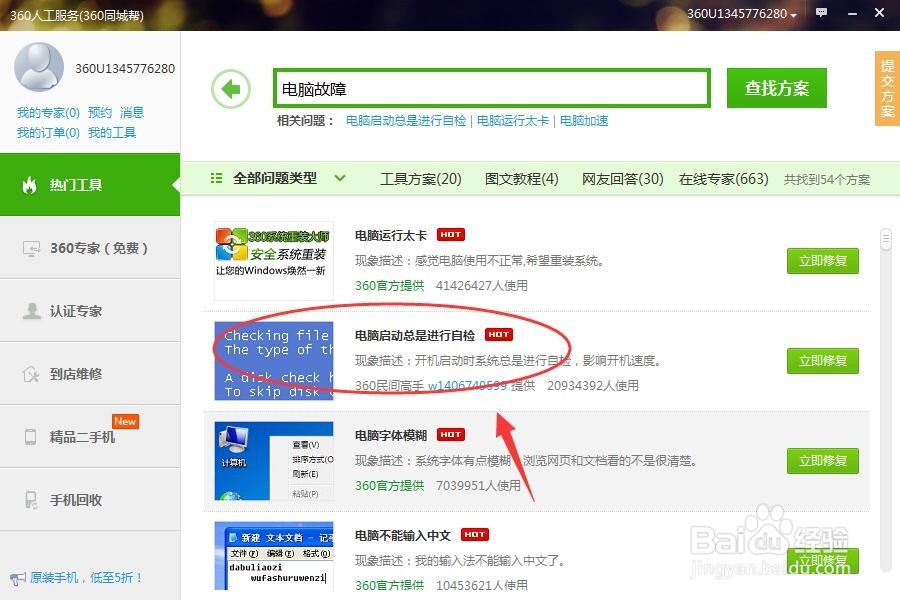Click the username 360U1345776280 beside avatar
The width and height of the screenshot is (900, 600).
[125, 68]
